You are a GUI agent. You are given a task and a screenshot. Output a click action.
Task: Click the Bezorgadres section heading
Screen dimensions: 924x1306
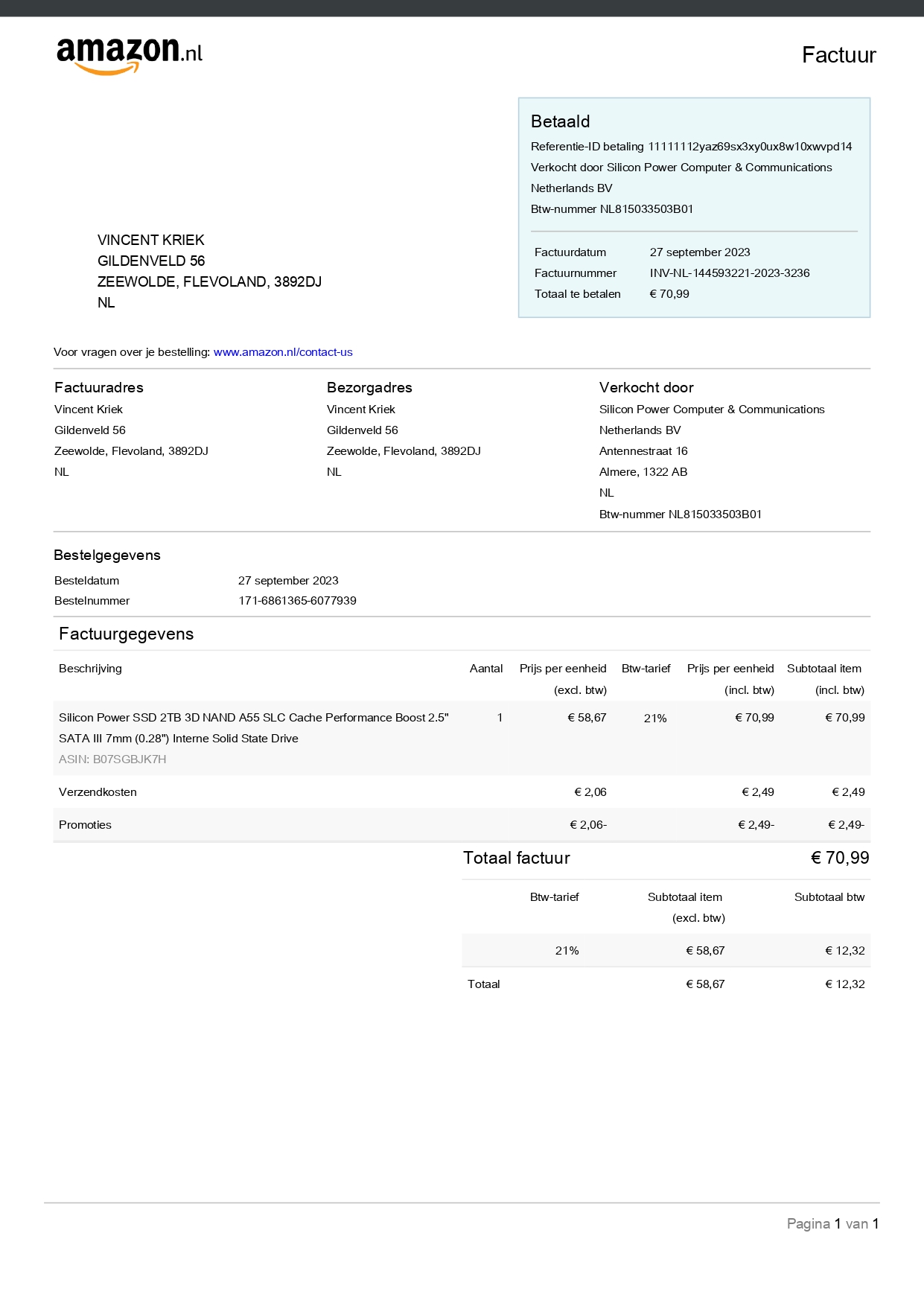(x=369, y=387)
